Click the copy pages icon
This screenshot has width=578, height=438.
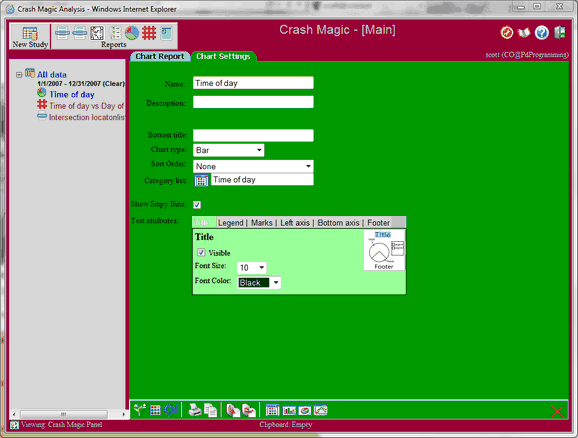click(210, 410)
